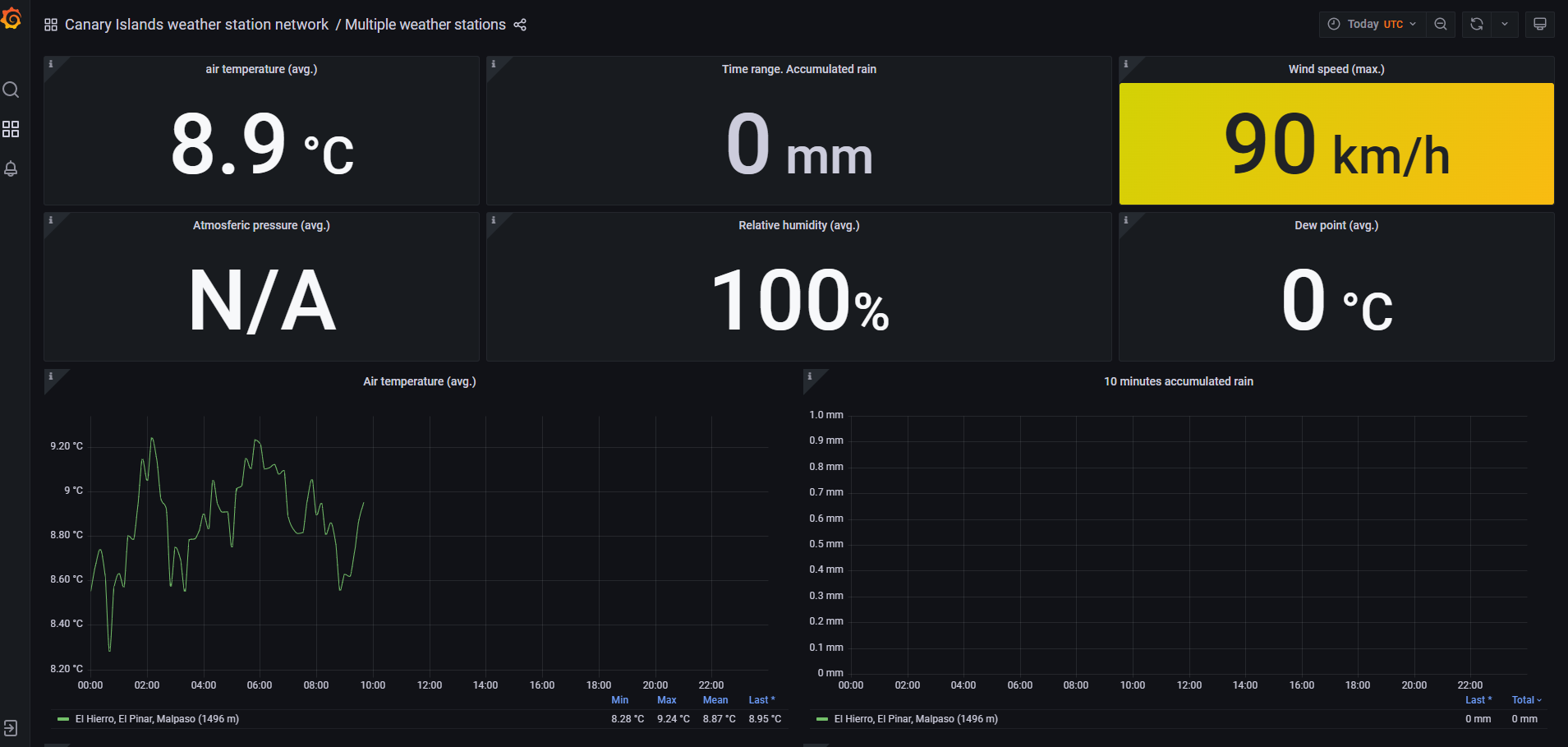
Task: Open Atmosferic pressure (avg.) panel title menu
Action: 261,225
